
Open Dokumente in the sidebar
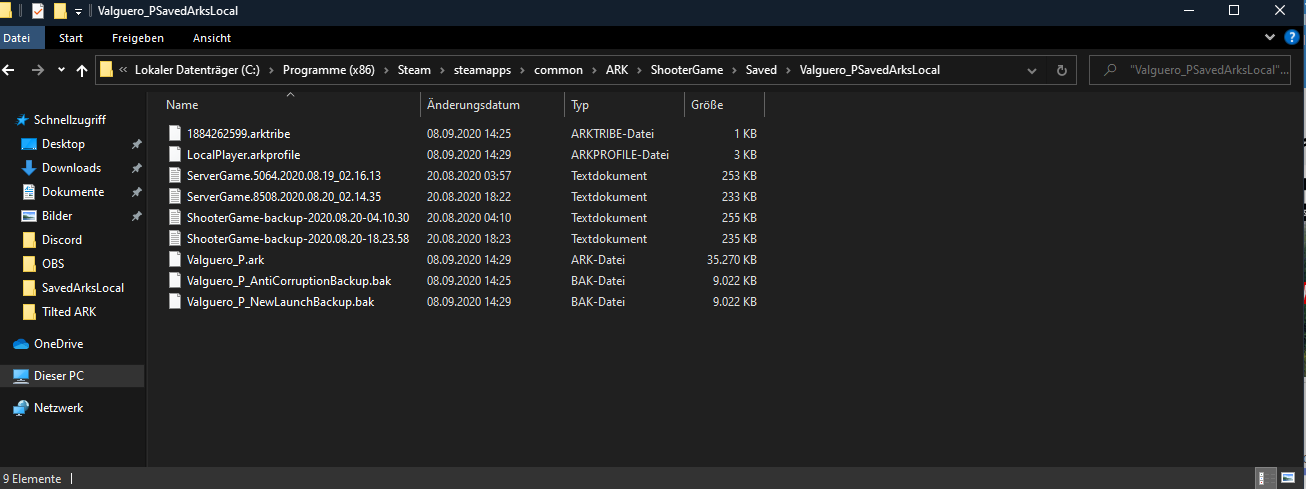pyautogui.click(x=73, y=192)
